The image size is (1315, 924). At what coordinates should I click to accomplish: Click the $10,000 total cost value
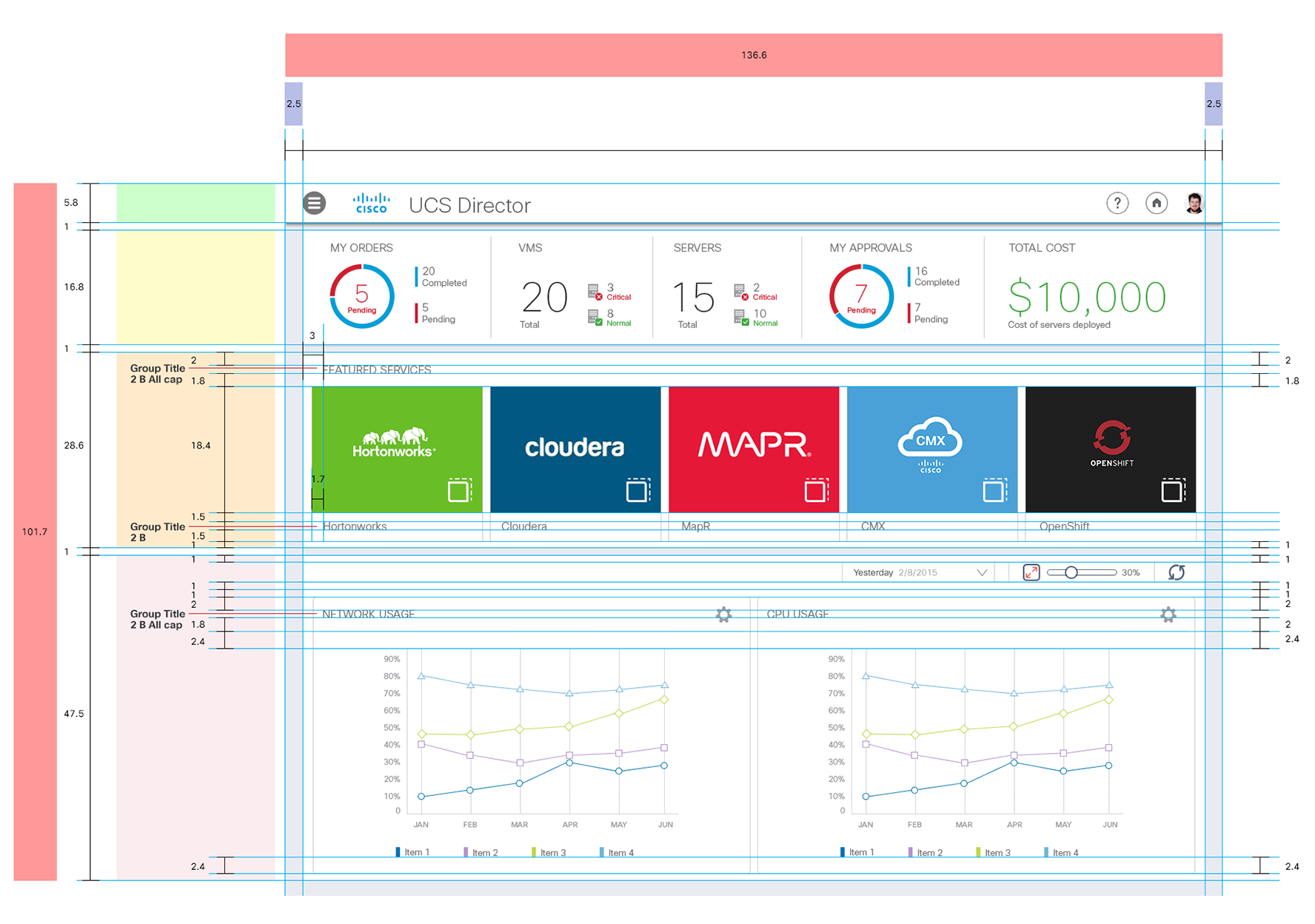click(1087, 297)
